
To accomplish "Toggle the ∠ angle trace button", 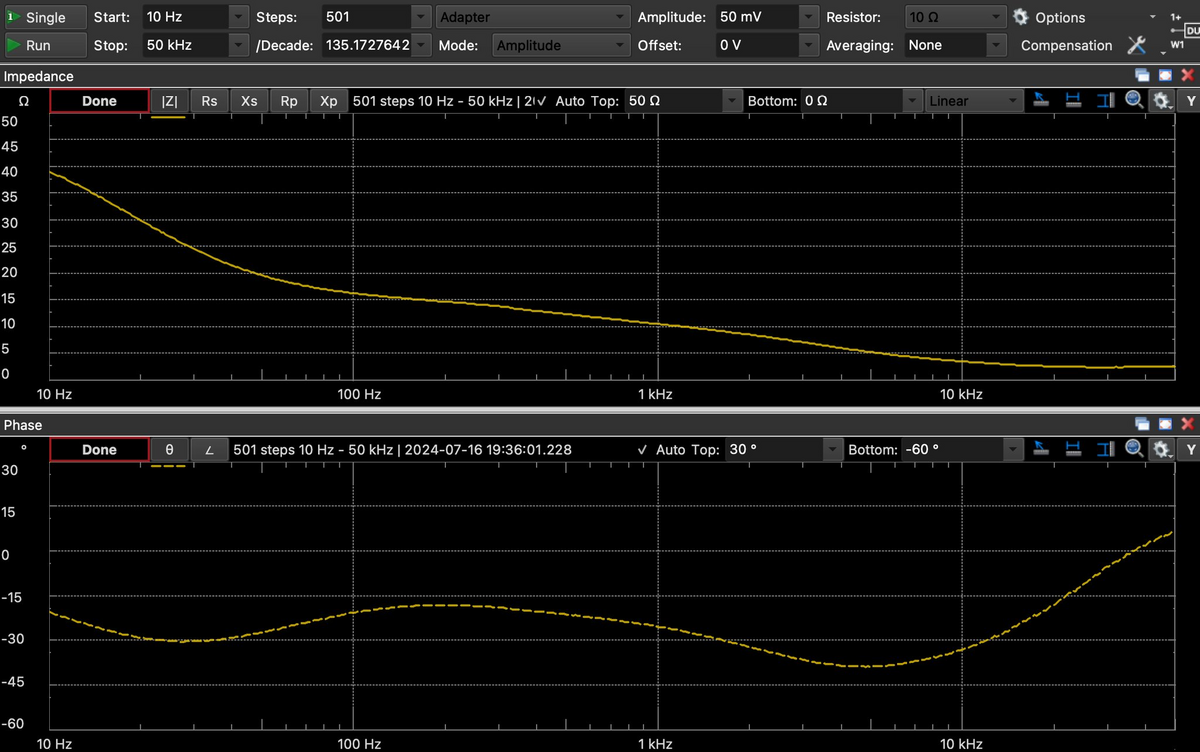I will point(209,450).
